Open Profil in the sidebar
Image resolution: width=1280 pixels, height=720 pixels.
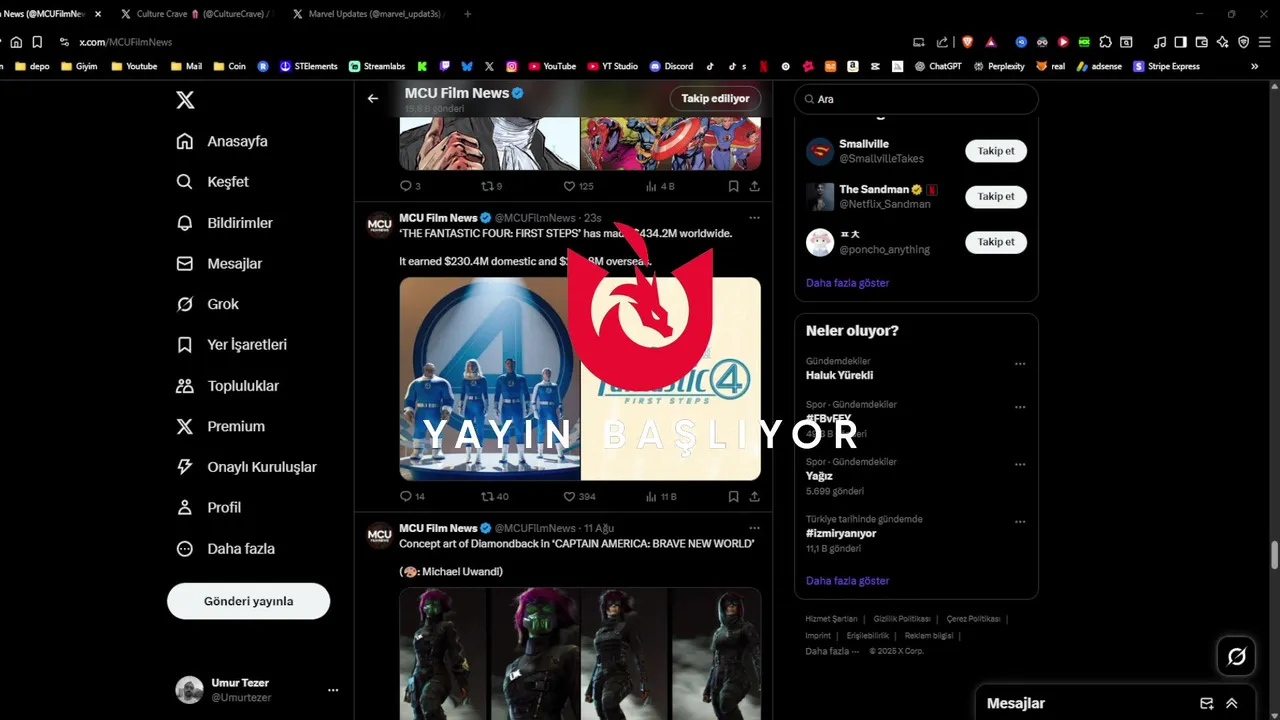pos(208,508)
